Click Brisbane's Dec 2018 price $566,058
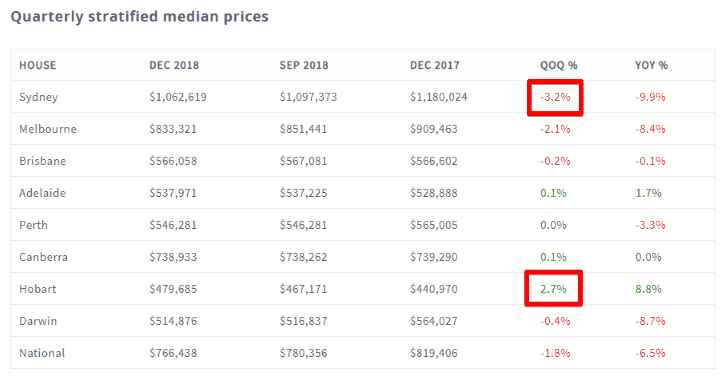The height and width of the screenshot is (381, 726). tap(173, 161)
